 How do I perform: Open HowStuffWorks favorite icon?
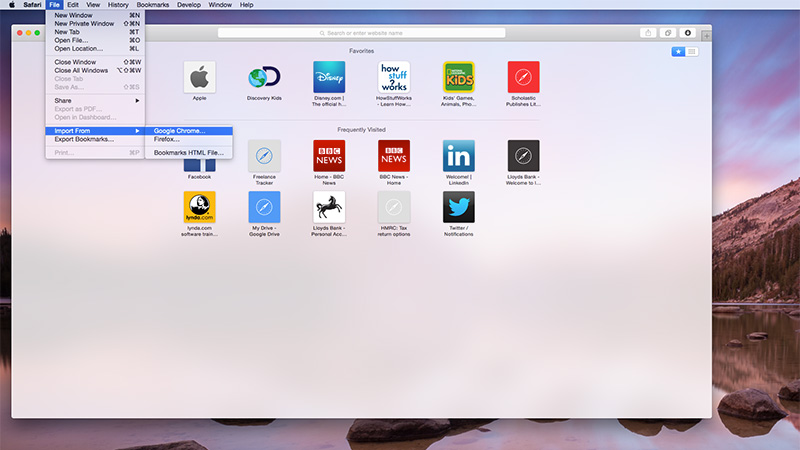coord(394,77)
